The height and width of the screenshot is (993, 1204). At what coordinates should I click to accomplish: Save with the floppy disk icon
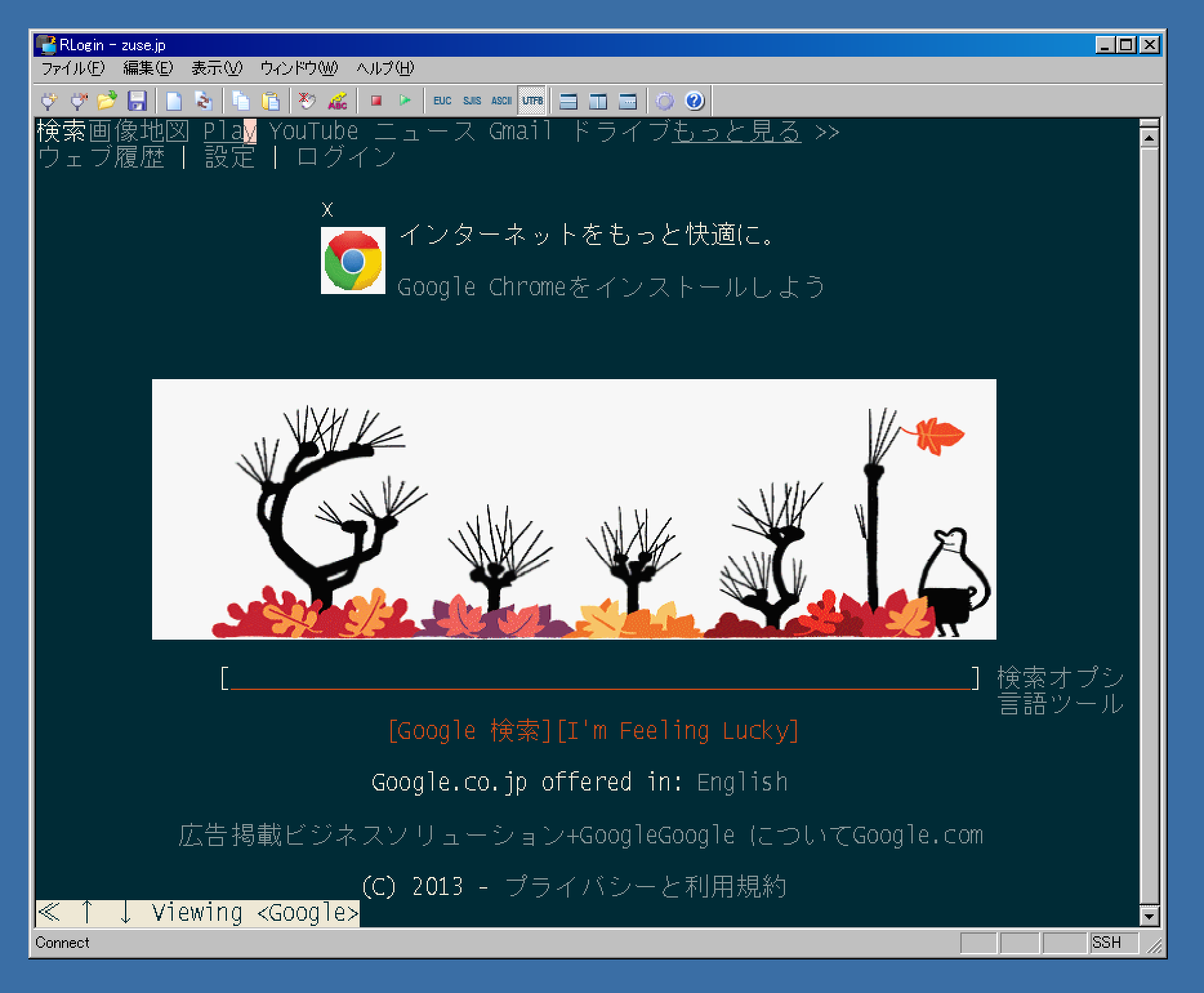tap(137, 101)
